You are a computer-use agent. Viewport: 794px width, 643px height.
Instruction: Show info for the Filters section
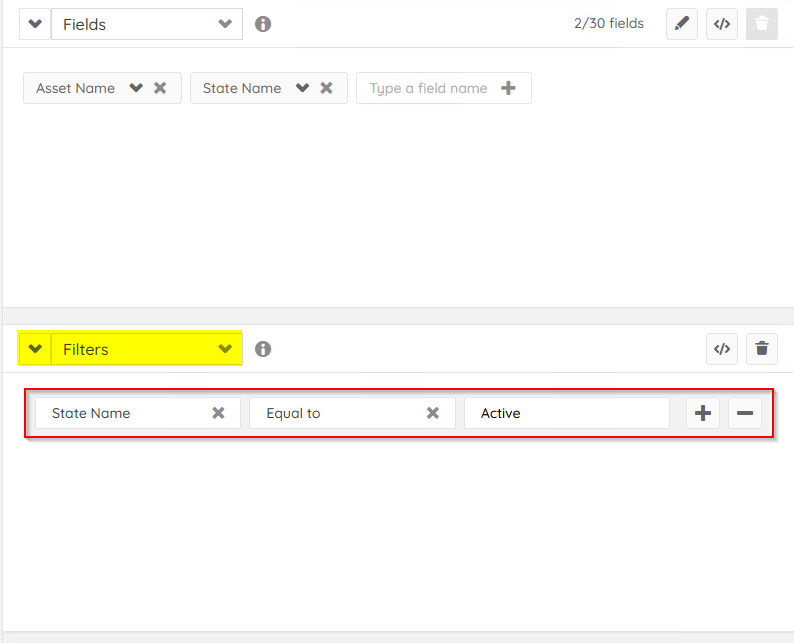pyautogui.click(x=263, y=349)
